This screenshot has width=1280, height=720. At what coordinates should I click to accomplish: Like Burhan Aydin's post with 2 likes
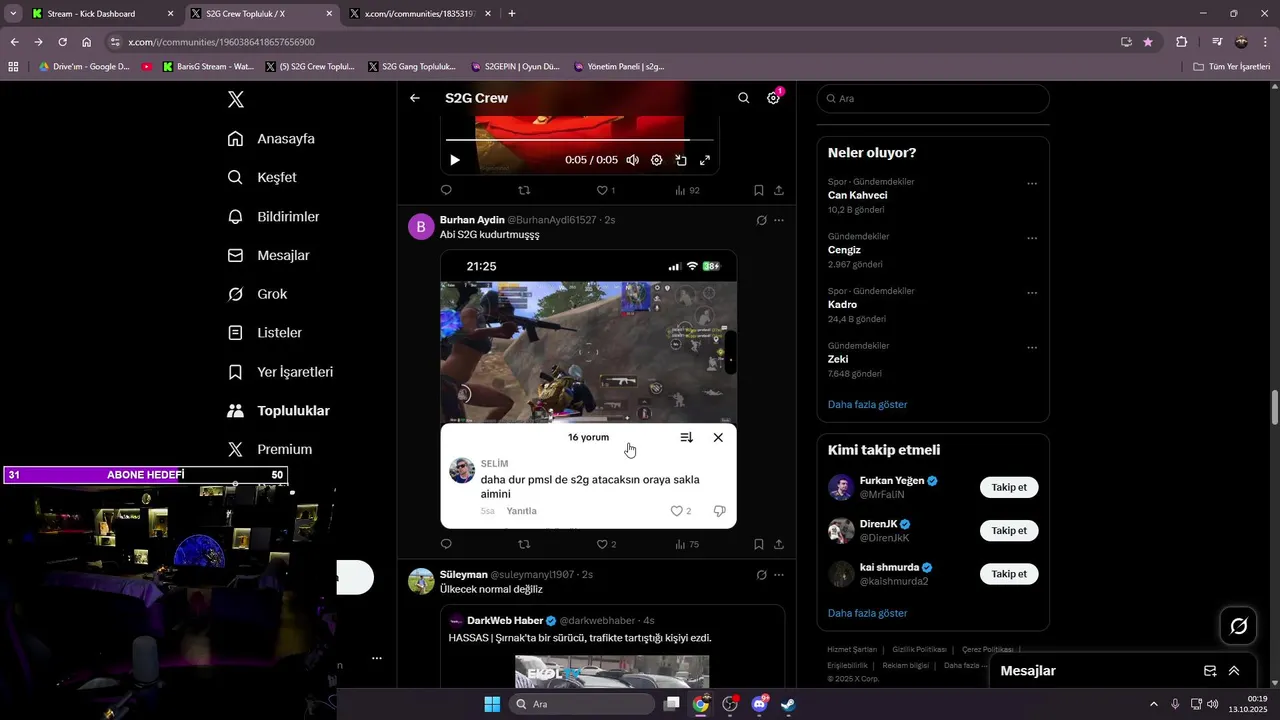click(606, 544)
